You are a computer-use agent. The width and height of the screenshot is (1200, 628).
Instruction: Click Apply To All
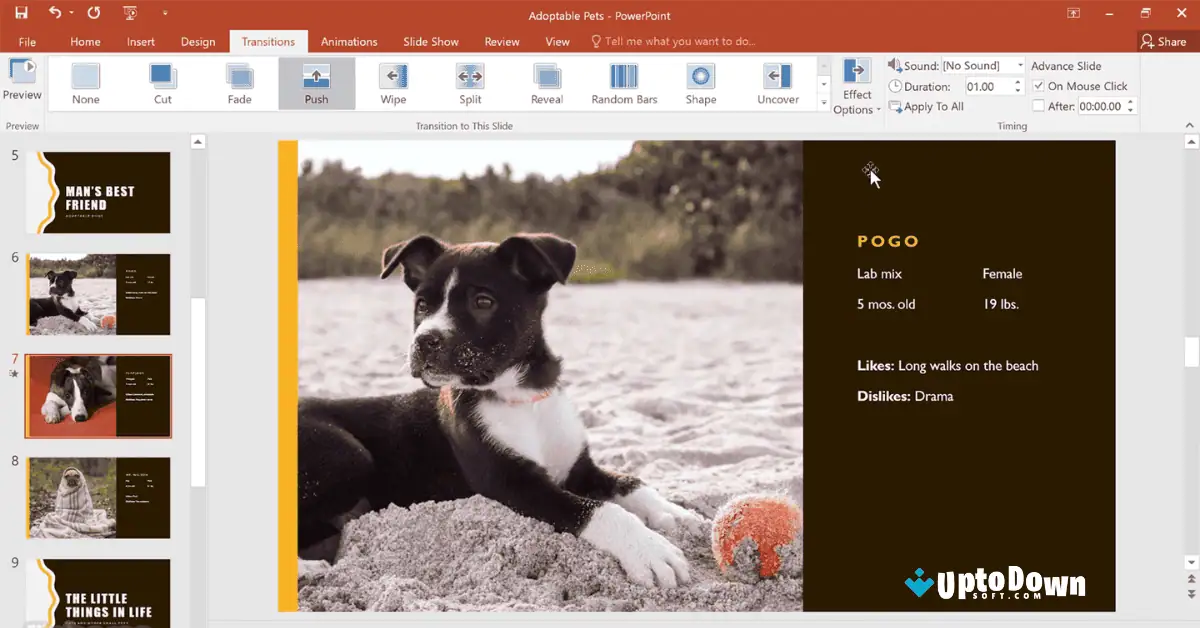click(x=926, y=106)
